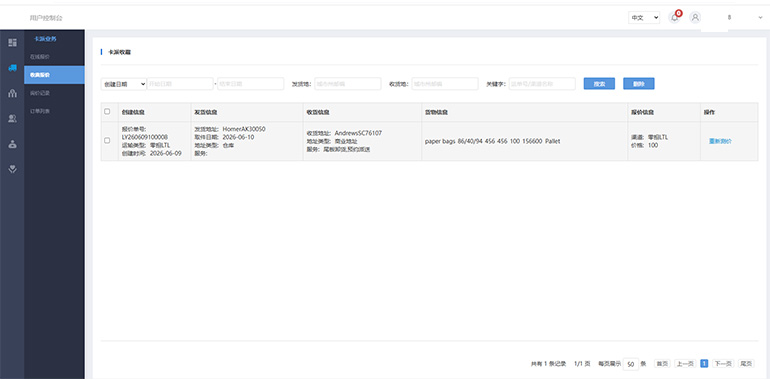Focus the start date input field
Image resolution: width=770 pixels, height=380 pixels.
point(180,84)
